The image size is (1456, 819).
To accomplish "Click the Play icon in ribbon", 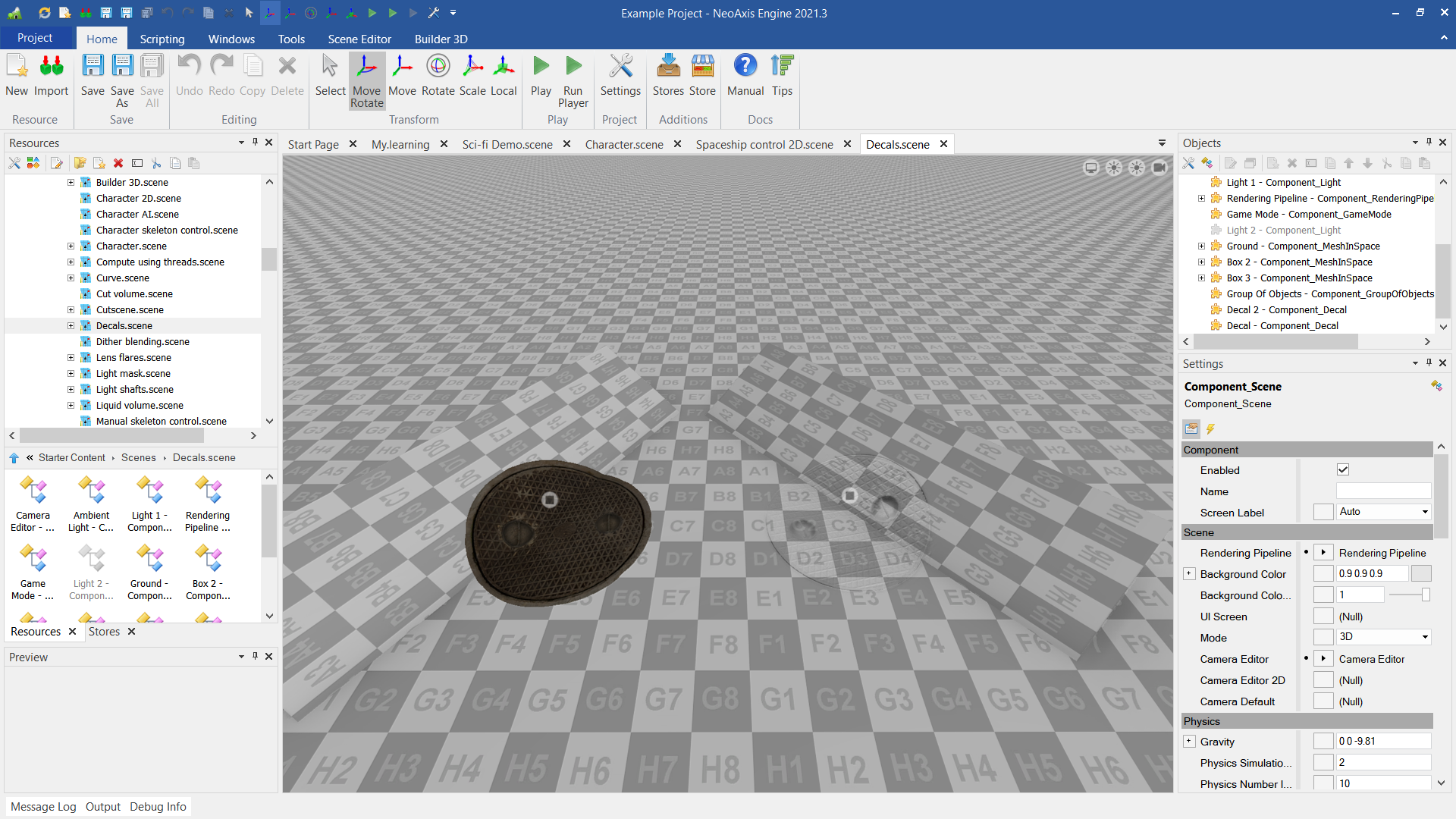I will (541, 67).
